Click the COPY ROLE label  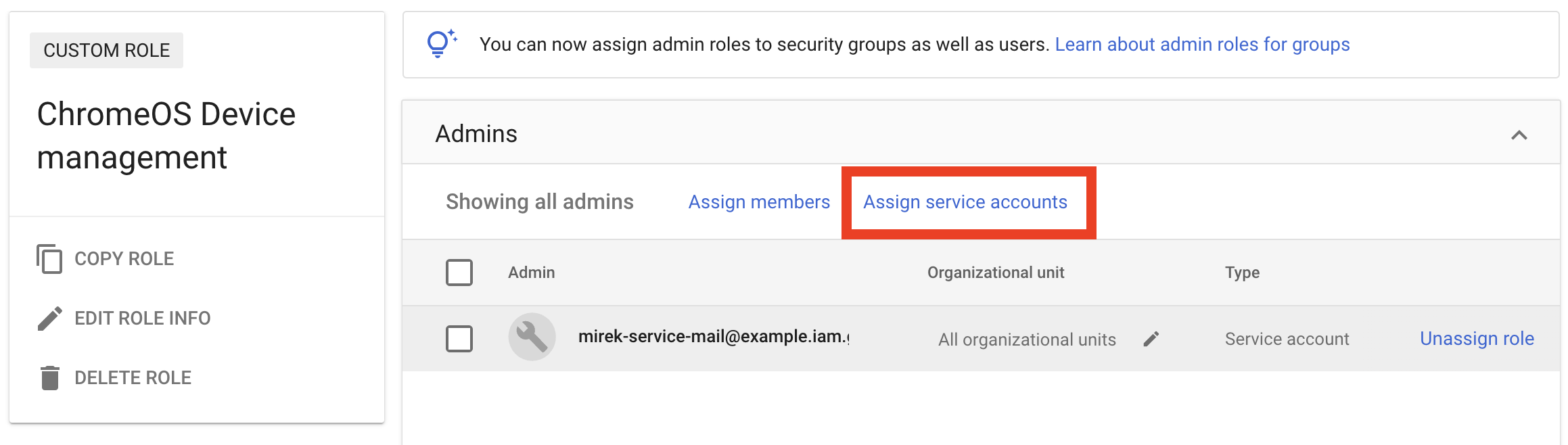(124, 259)
